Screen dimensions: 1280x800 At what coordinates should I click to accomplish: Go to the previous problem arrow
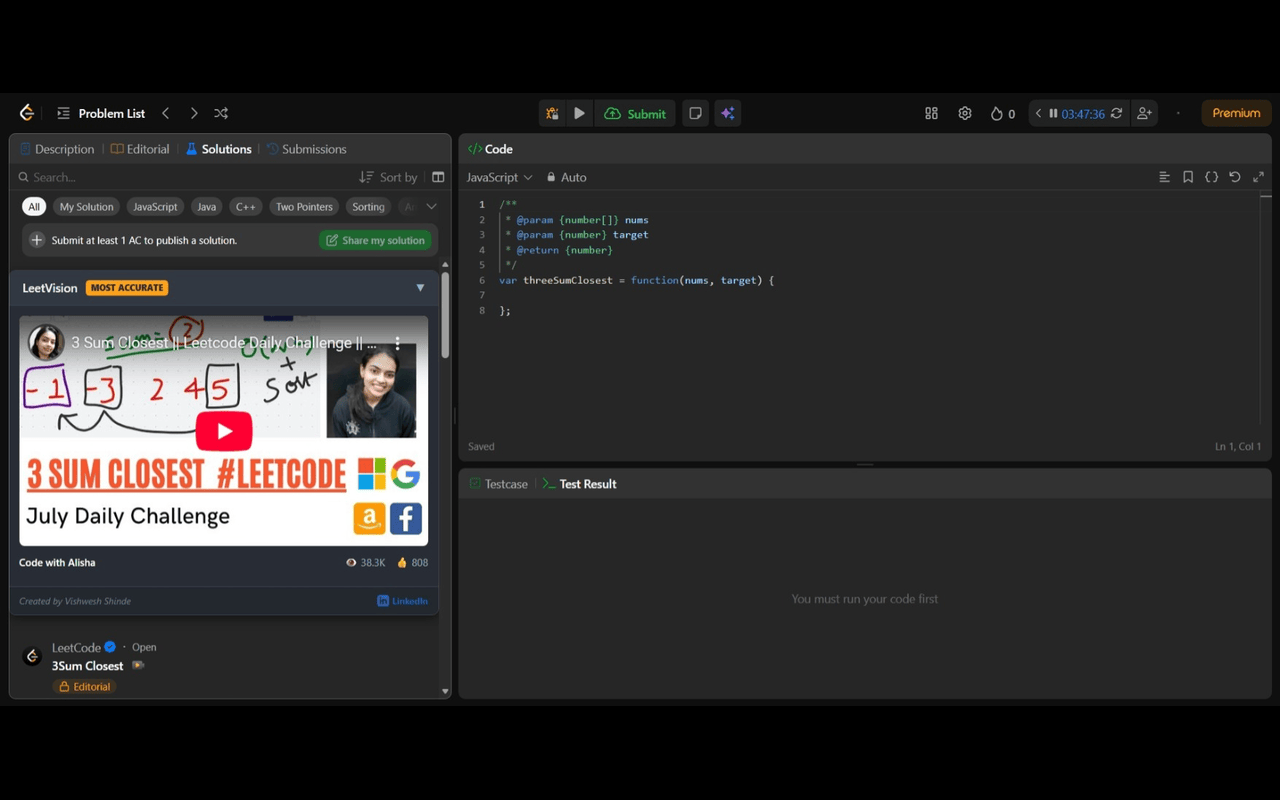click(166, 113)
